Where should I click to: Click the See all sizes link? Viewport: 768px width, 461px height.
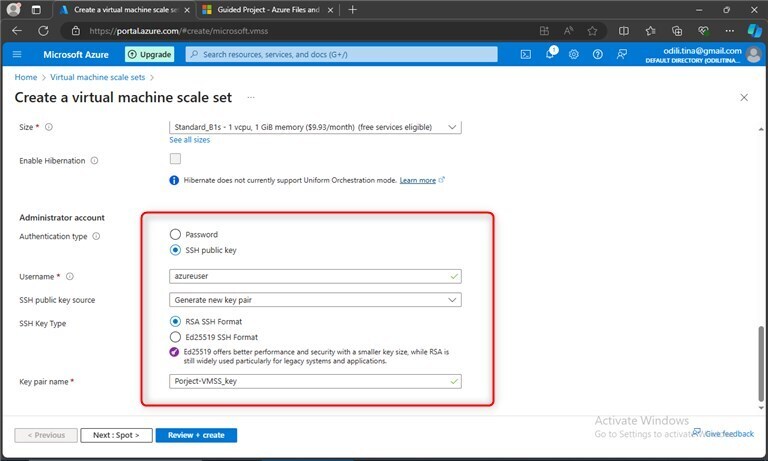[x=190, y=140]
